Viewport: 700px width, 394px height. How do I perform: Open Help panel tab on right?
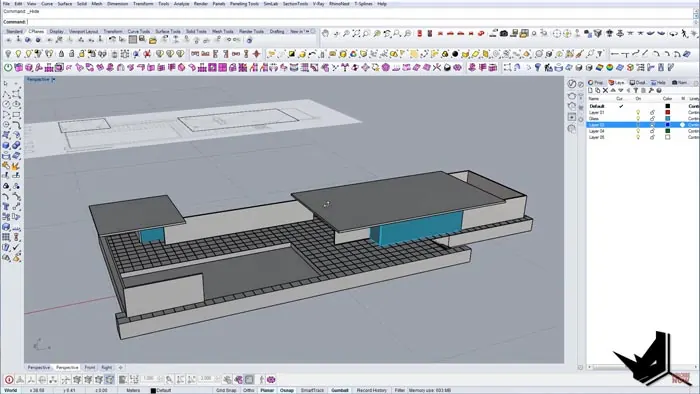(658, 83)
